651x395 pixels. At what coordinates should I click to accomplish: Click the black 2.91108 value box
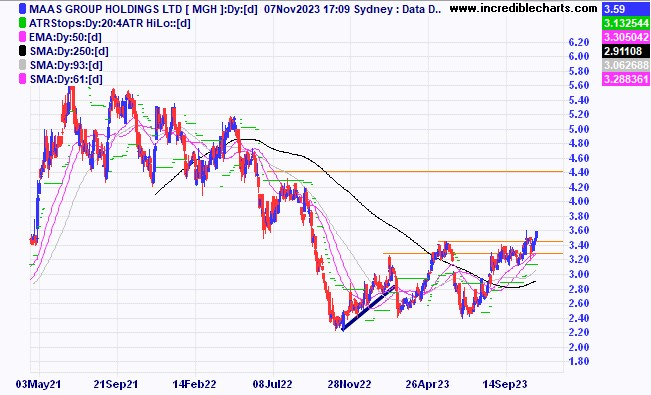(x=625, y=51)
